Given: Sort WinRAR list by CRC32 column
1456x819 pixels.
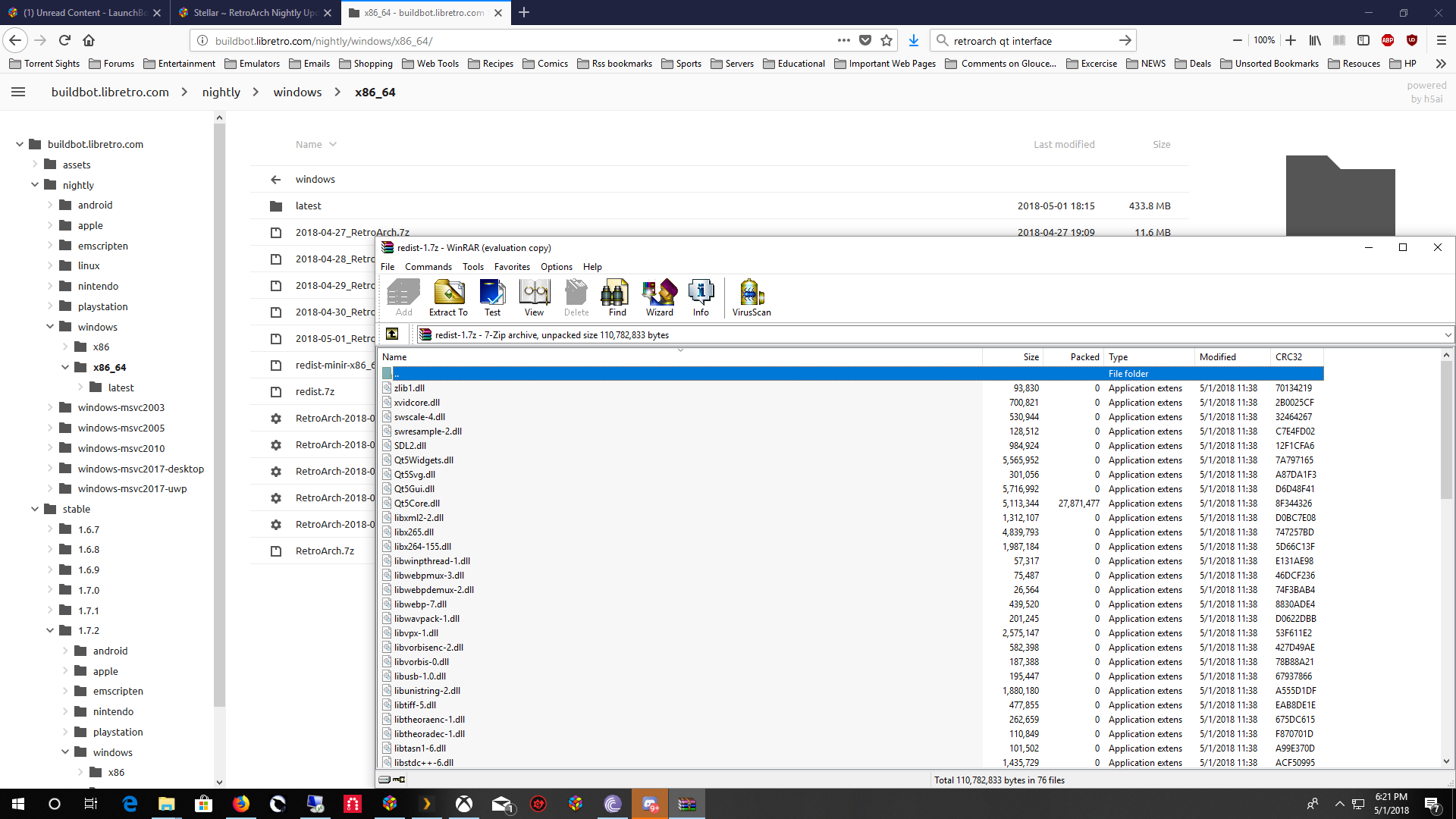Looking at the screenshot, I should pos(1297,356).
